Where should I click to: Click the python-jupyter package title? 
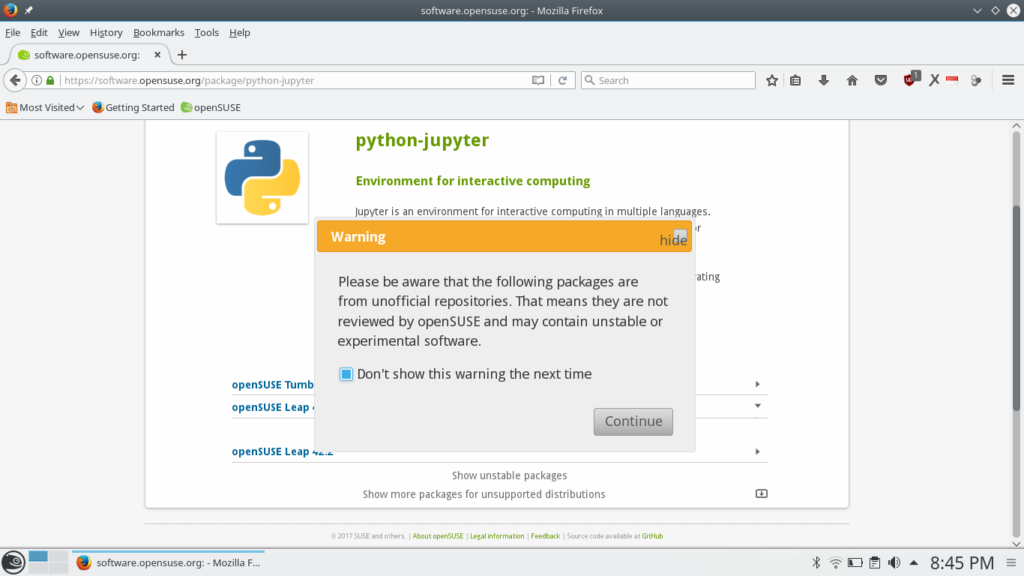pos(422,140)
